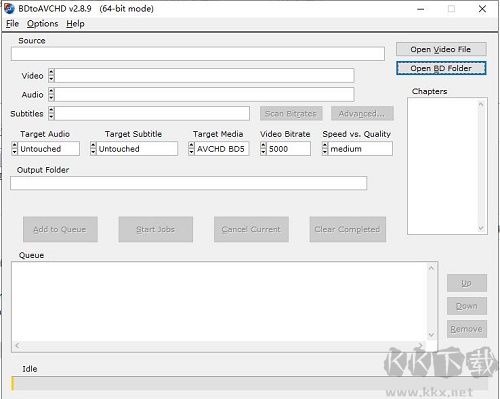The image size is (500, 399).
Task: Step the Subtitles stream spinner arrows
Action: [x=51, y=113]
